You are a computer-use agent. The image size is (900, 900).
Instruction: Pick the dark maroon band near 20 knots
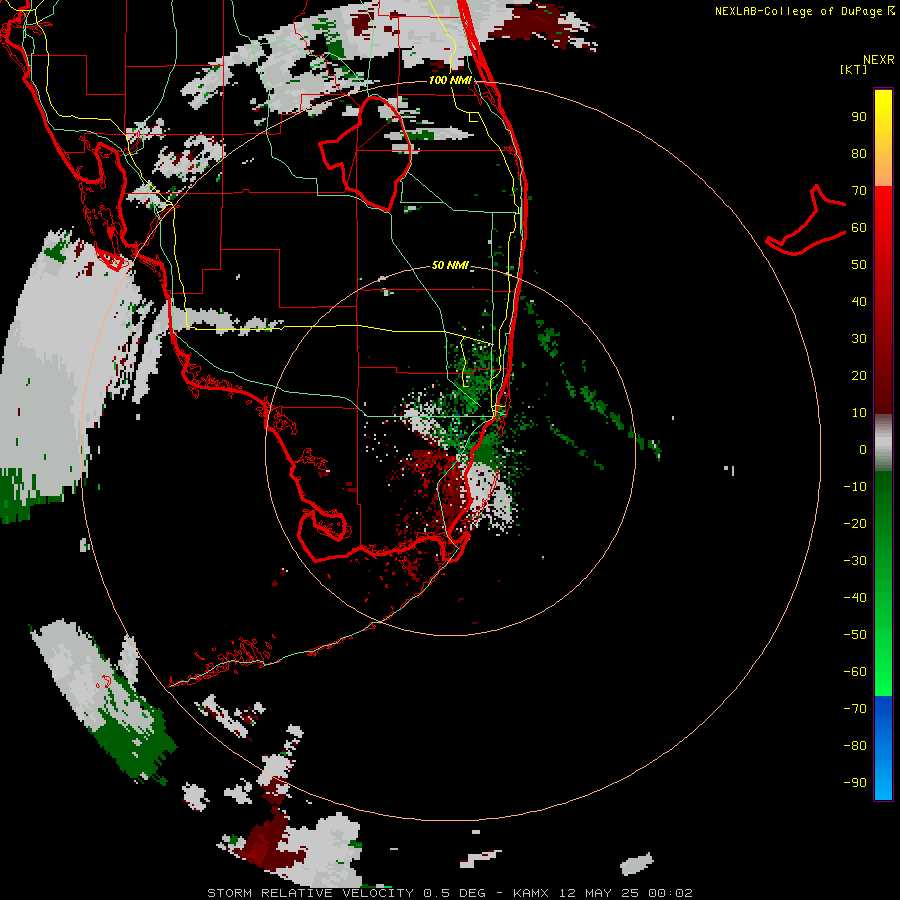(x=883, y=376)
